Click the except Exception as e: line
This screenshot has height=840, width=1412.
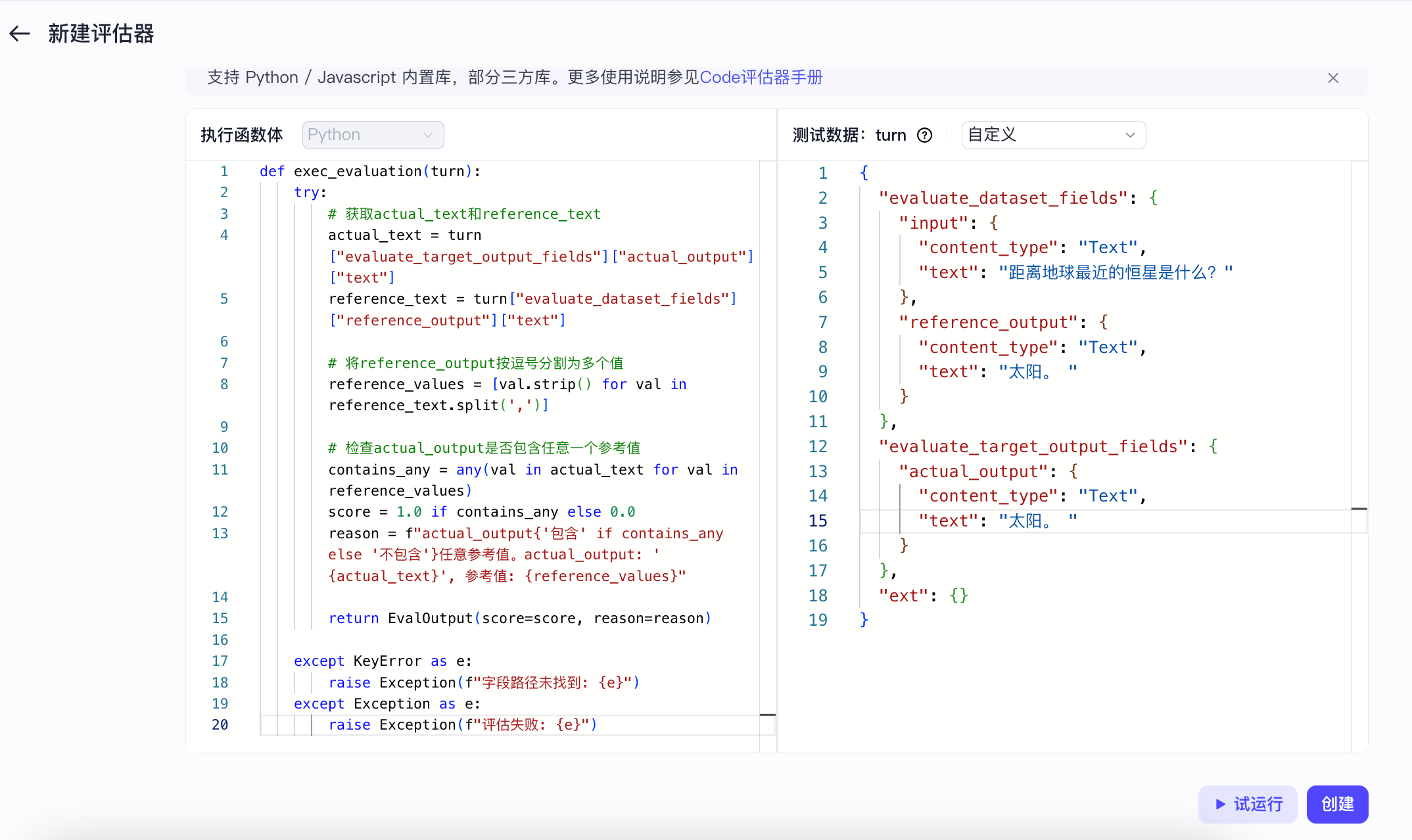tap(387, 704)
